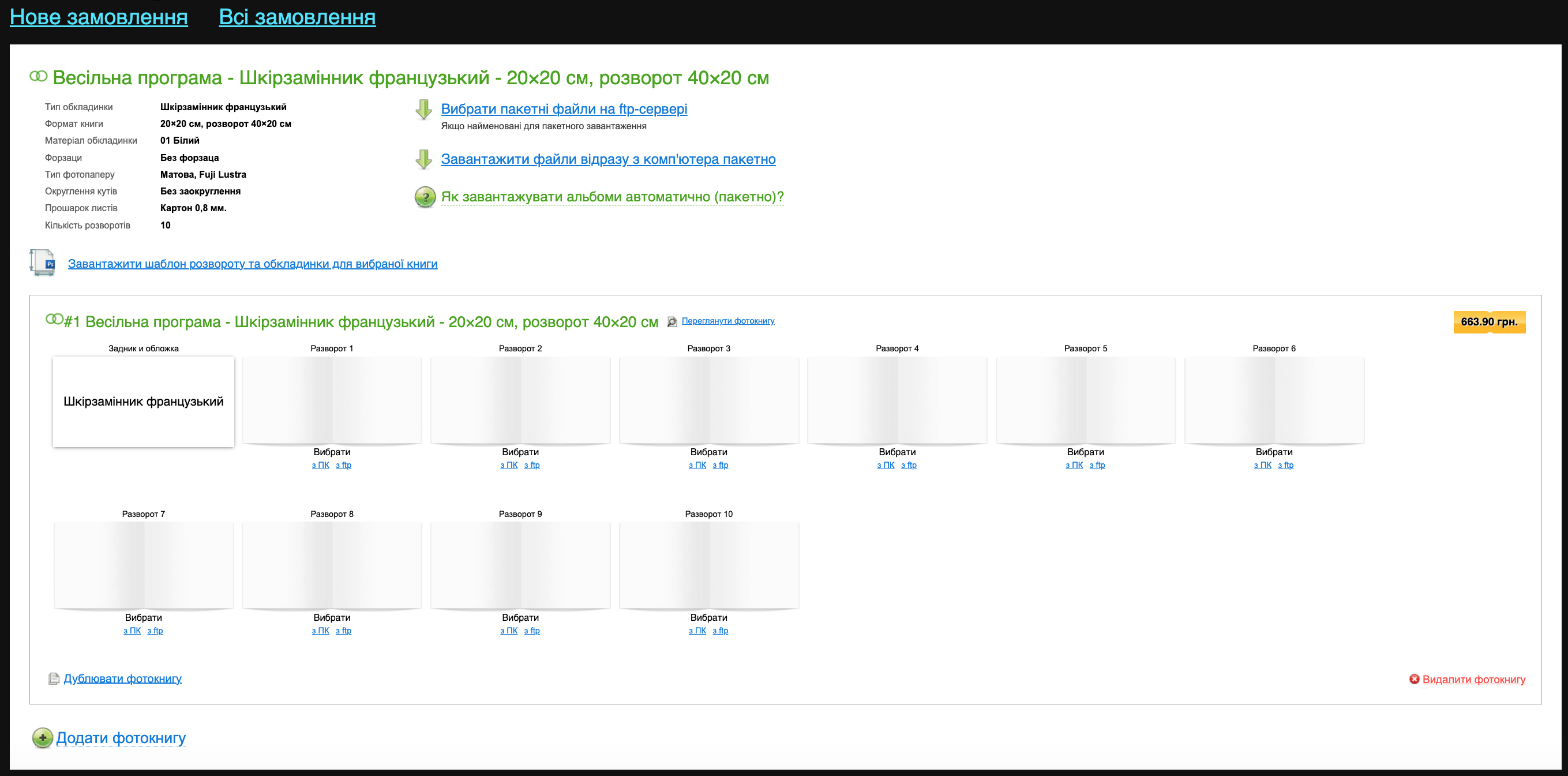This screenshot has height=776, width=1568.
Task: Click green arrow icon for batch computer upload
Action: 423,159
